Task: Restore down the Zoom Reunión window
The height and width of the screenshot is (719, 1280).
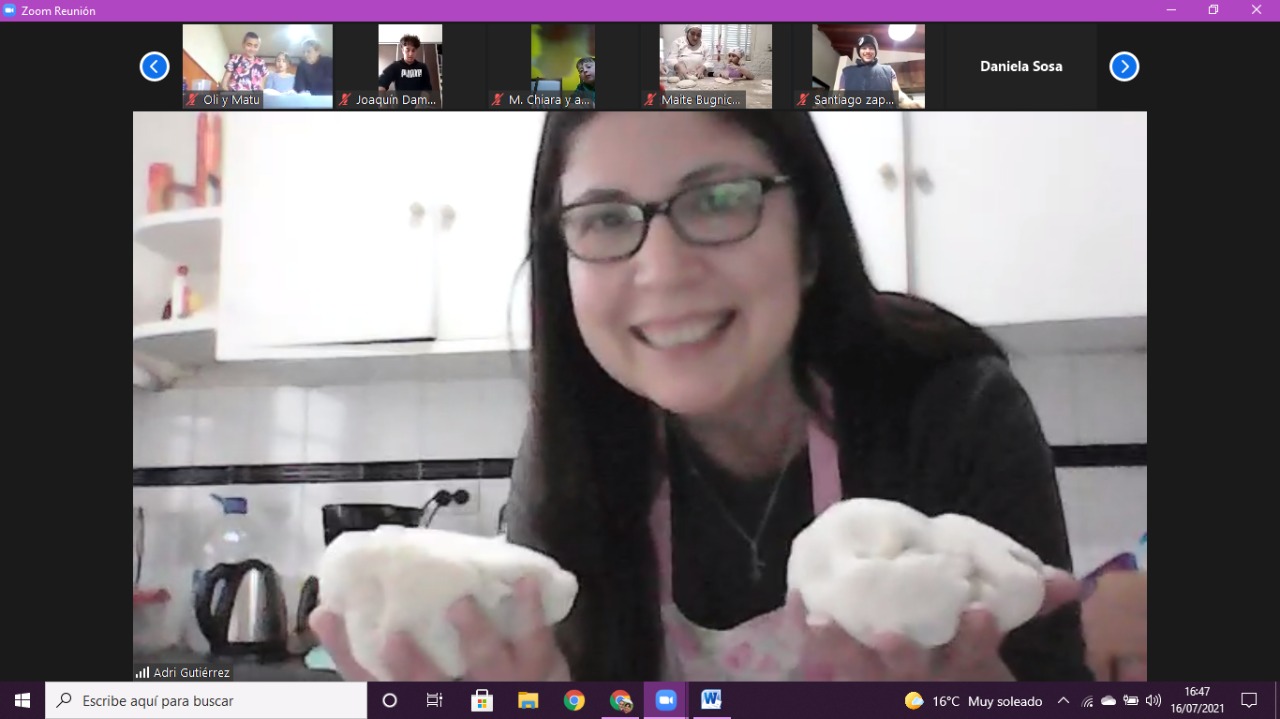Action: click(x=1213, y=10)
